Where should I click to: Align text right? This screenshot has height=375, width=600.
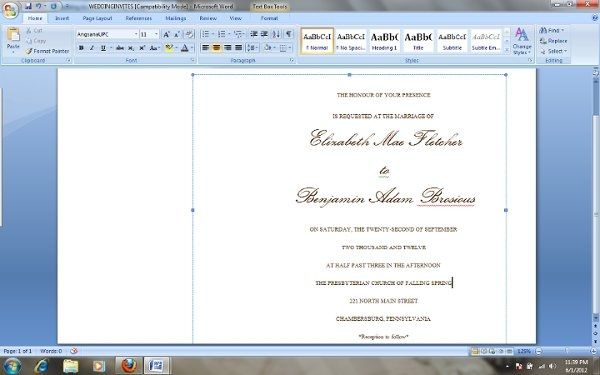tap(228, 48)
